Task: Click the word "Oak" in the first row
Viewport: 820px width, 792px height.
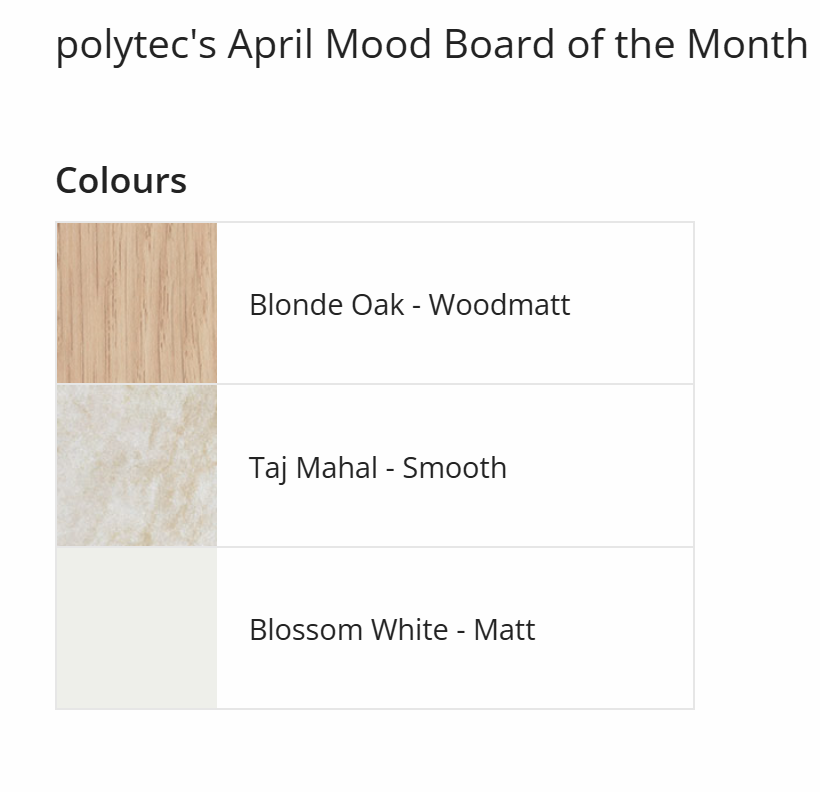Action: [378, 304]
